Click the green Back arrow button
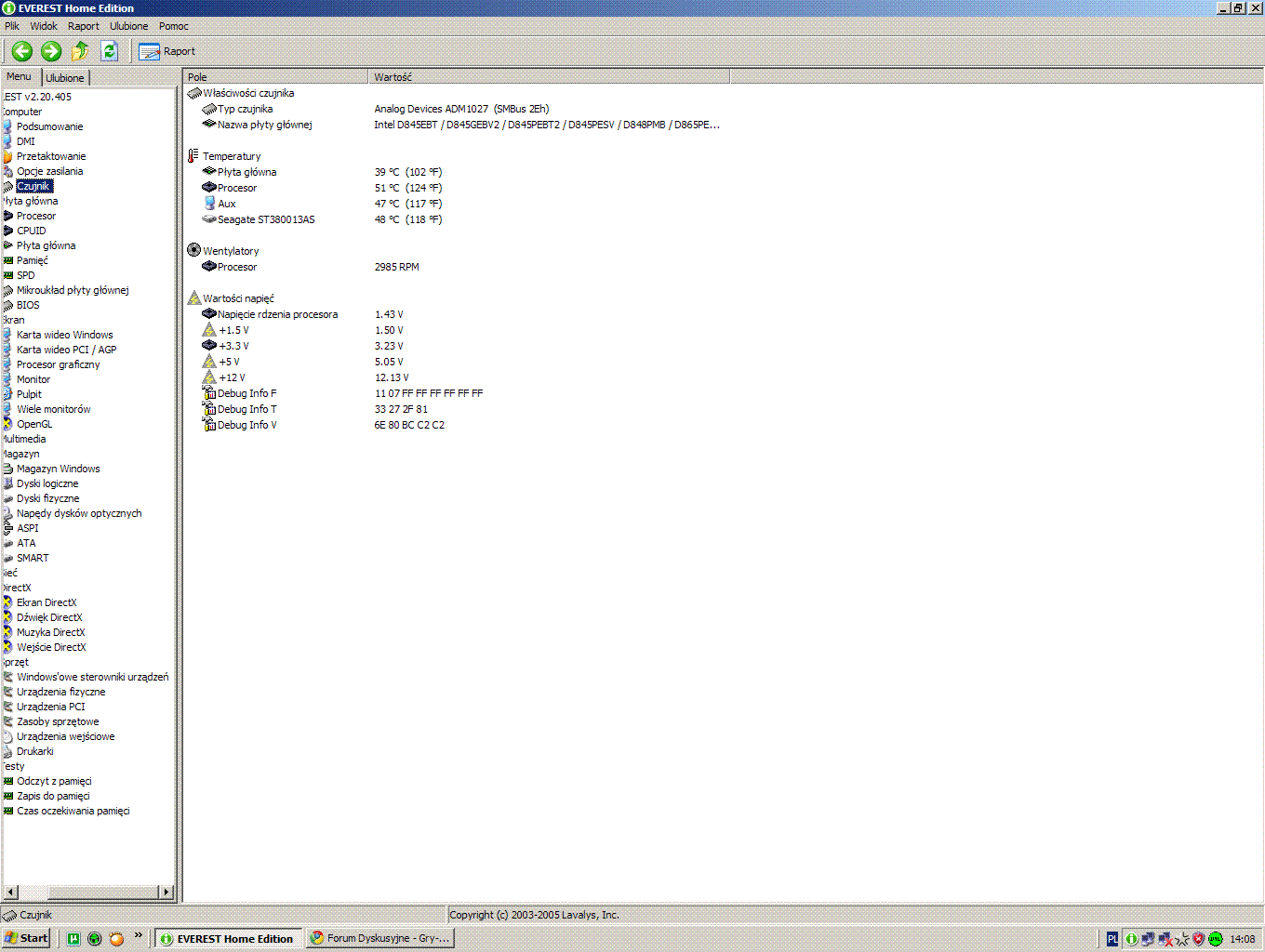Image resolution: width=1265 pixels, height=952 pixels. pos(22,51)
